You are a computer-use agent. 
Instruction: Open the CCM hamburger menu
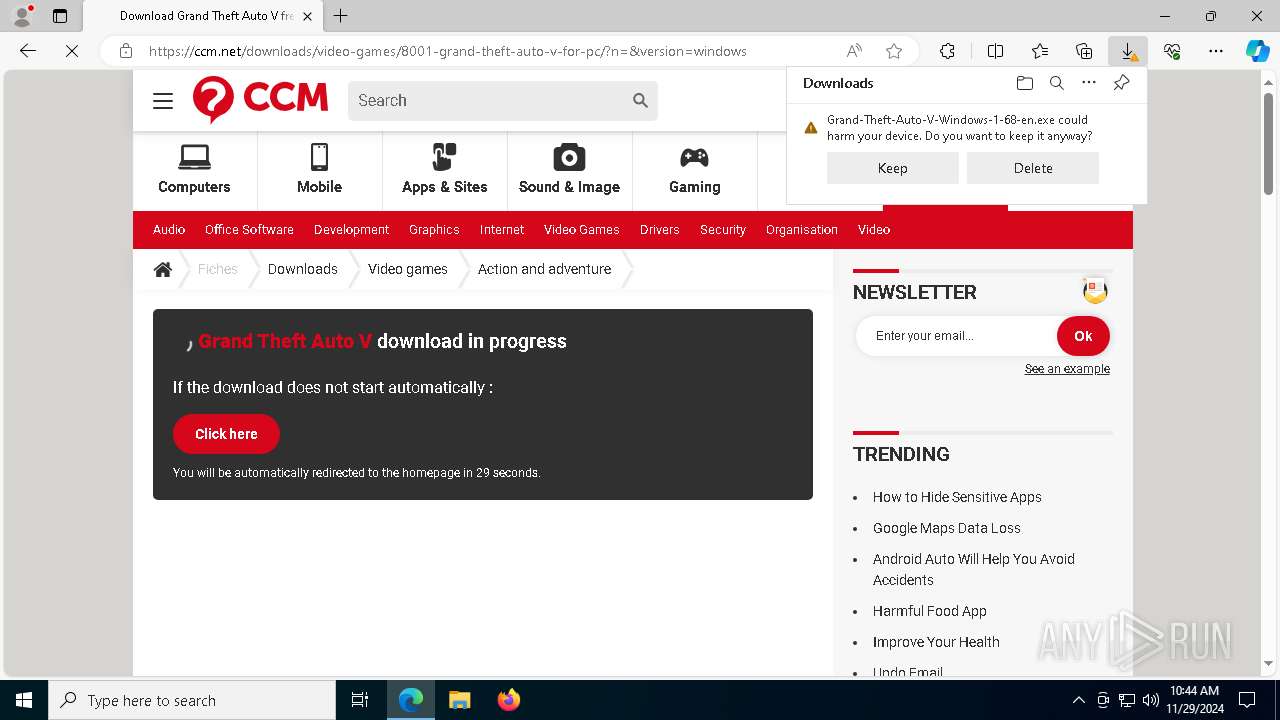coord(163,101)
